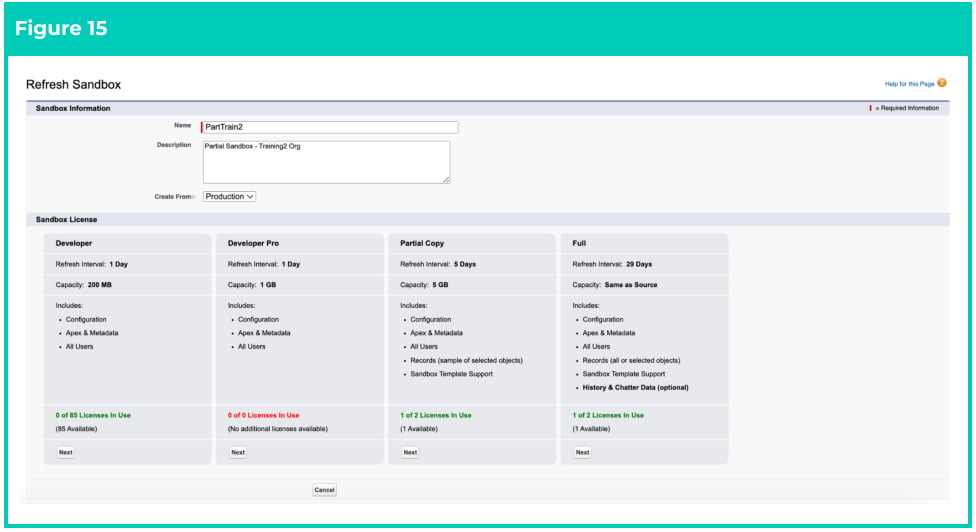This screenshot has height=532, width=976.
Task: Click "Apex & Metadata" in Developer card
Action: tap(92, 333)
